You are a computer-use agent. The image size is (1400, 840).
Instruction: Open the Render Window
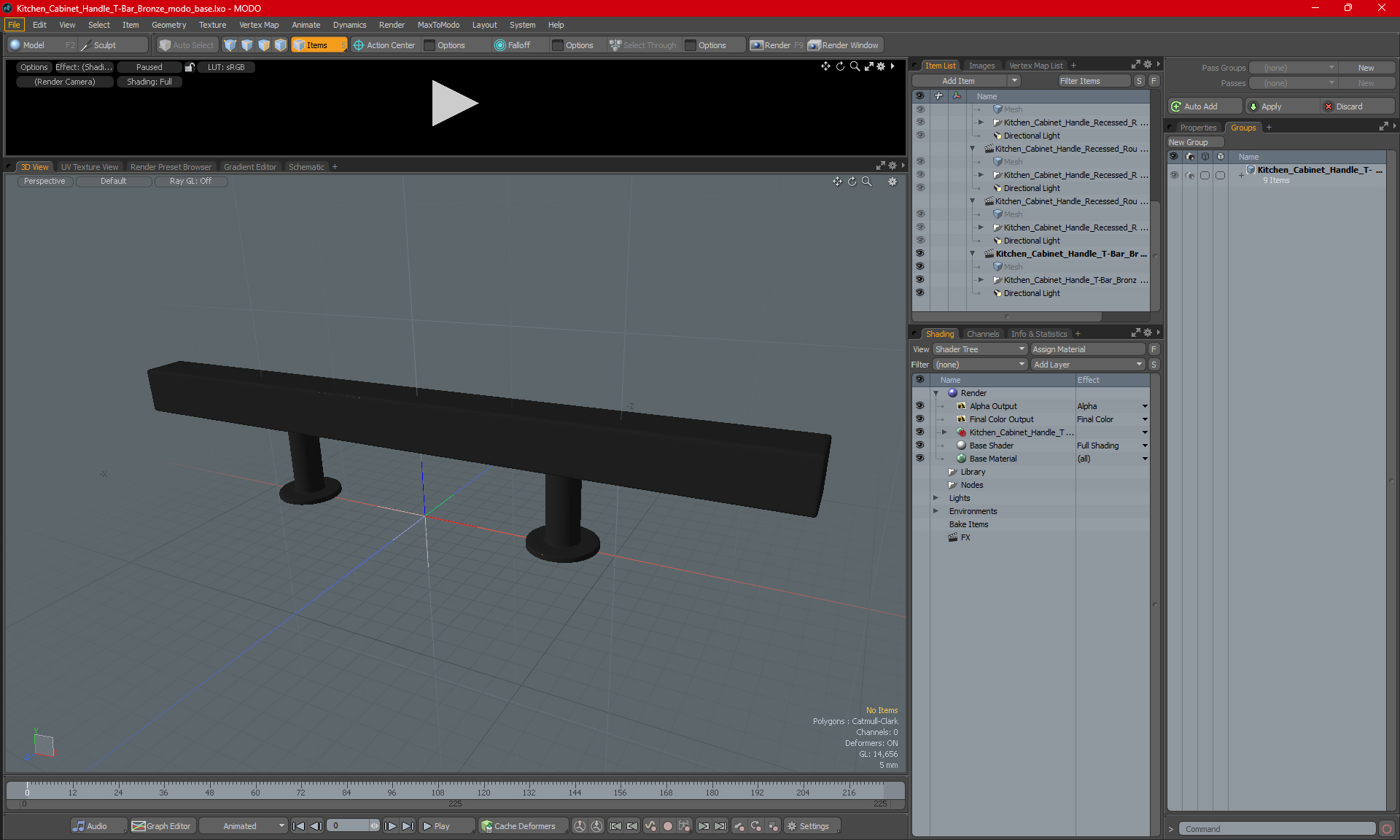(x=844, y=45)
